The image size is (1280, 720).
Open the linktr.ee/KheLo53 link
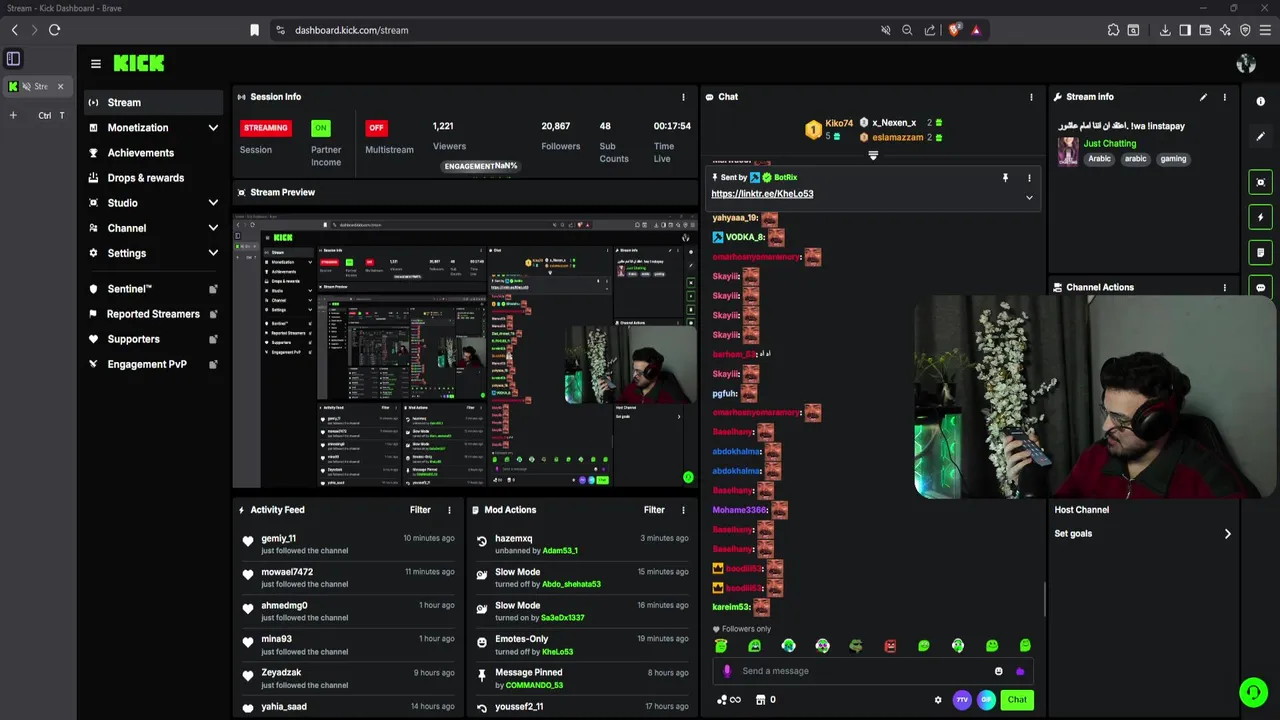pos(762,194)
